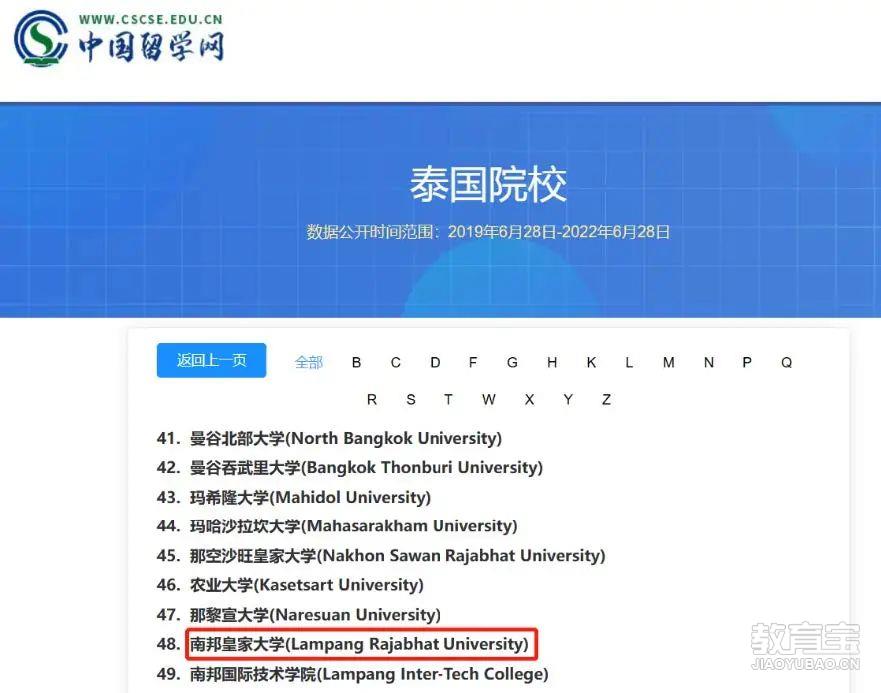Filter schools by letter D

[435, 363]
